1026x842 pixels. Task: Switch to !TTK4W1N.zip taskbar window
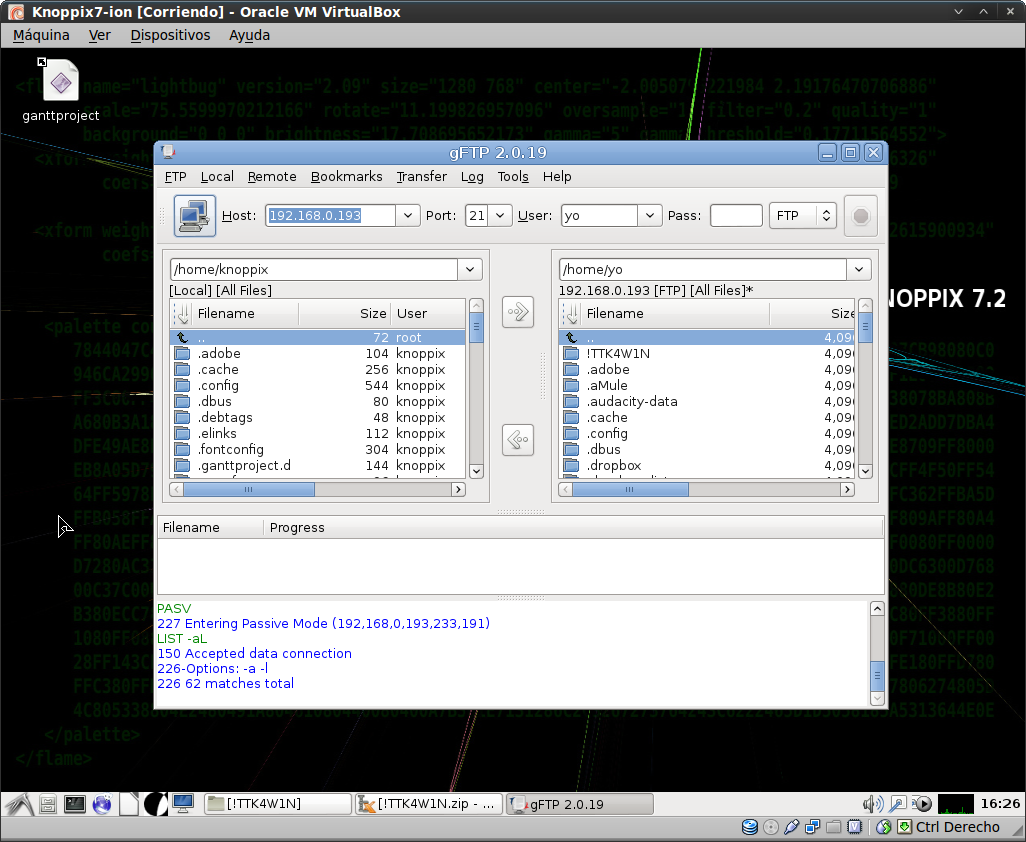click(429, 804)
